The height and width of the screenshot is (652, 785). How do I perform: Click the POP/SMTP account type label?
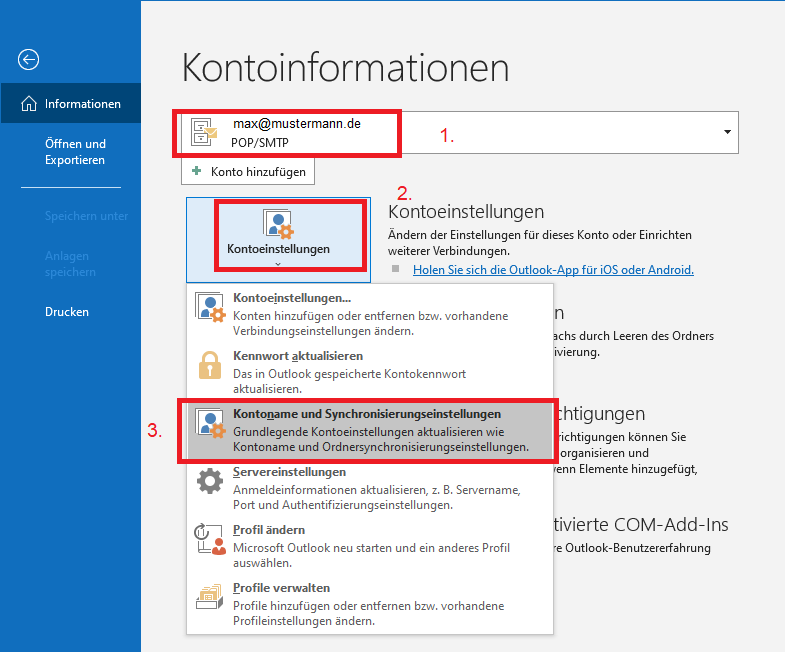(260, 143)
